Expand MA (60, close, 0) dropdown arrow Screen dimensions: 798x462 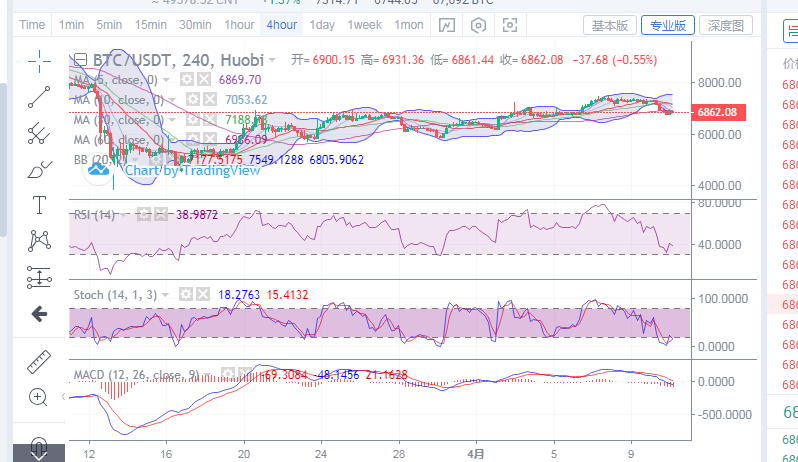[172, 140]
